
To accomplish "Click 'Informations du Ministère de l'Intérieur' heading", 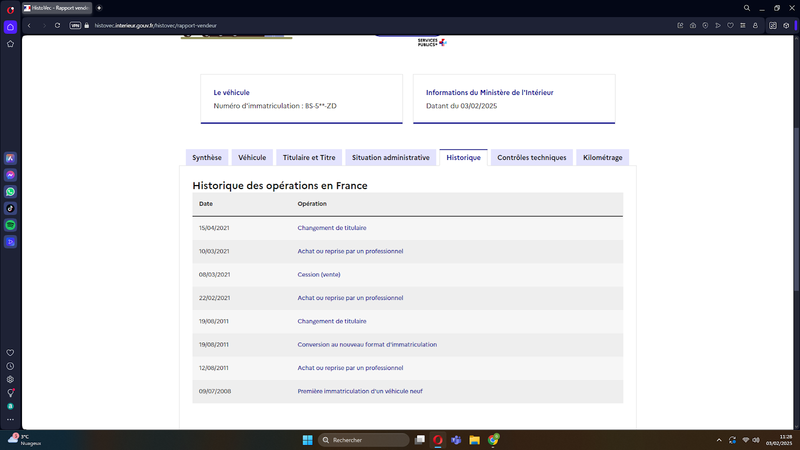I will pyautogui.click(x=489, y=92).
